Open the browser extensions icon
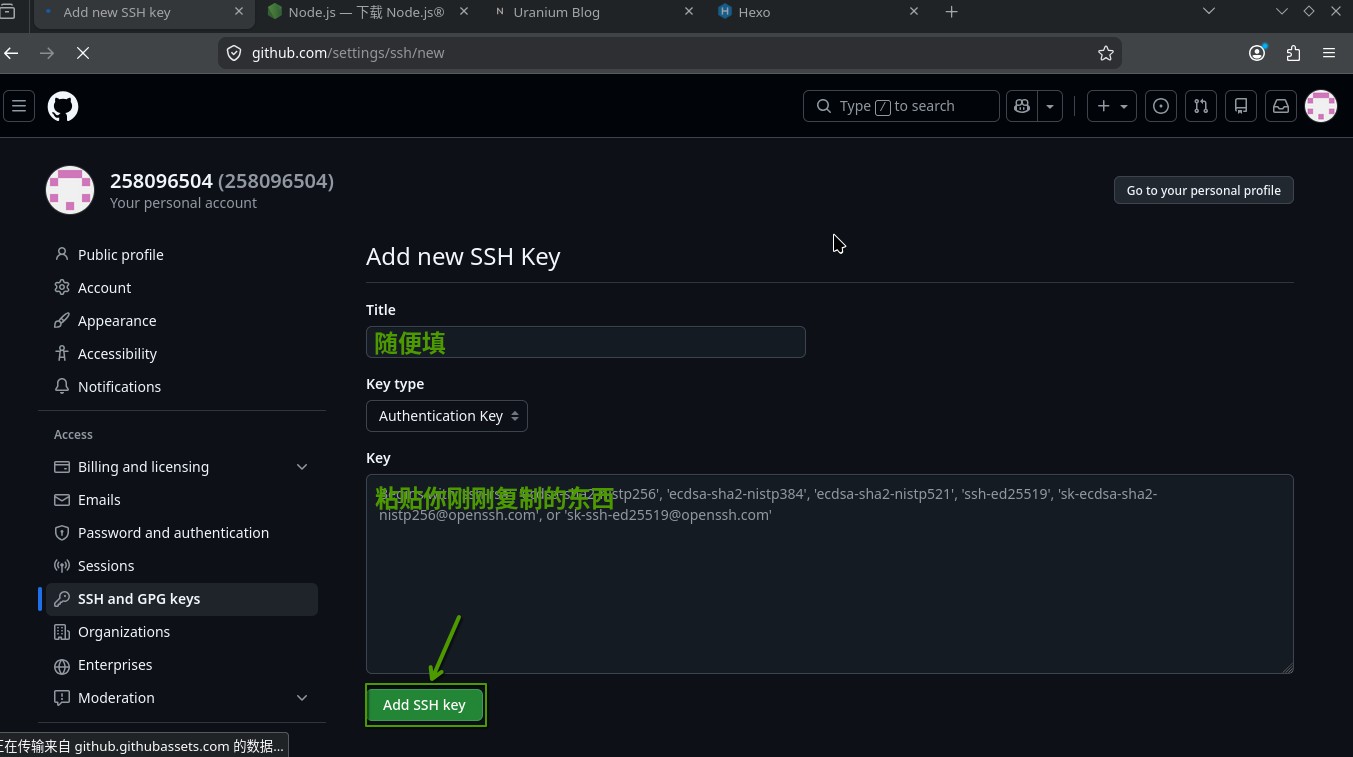 pyautogui.click(x=1293, y=53)
